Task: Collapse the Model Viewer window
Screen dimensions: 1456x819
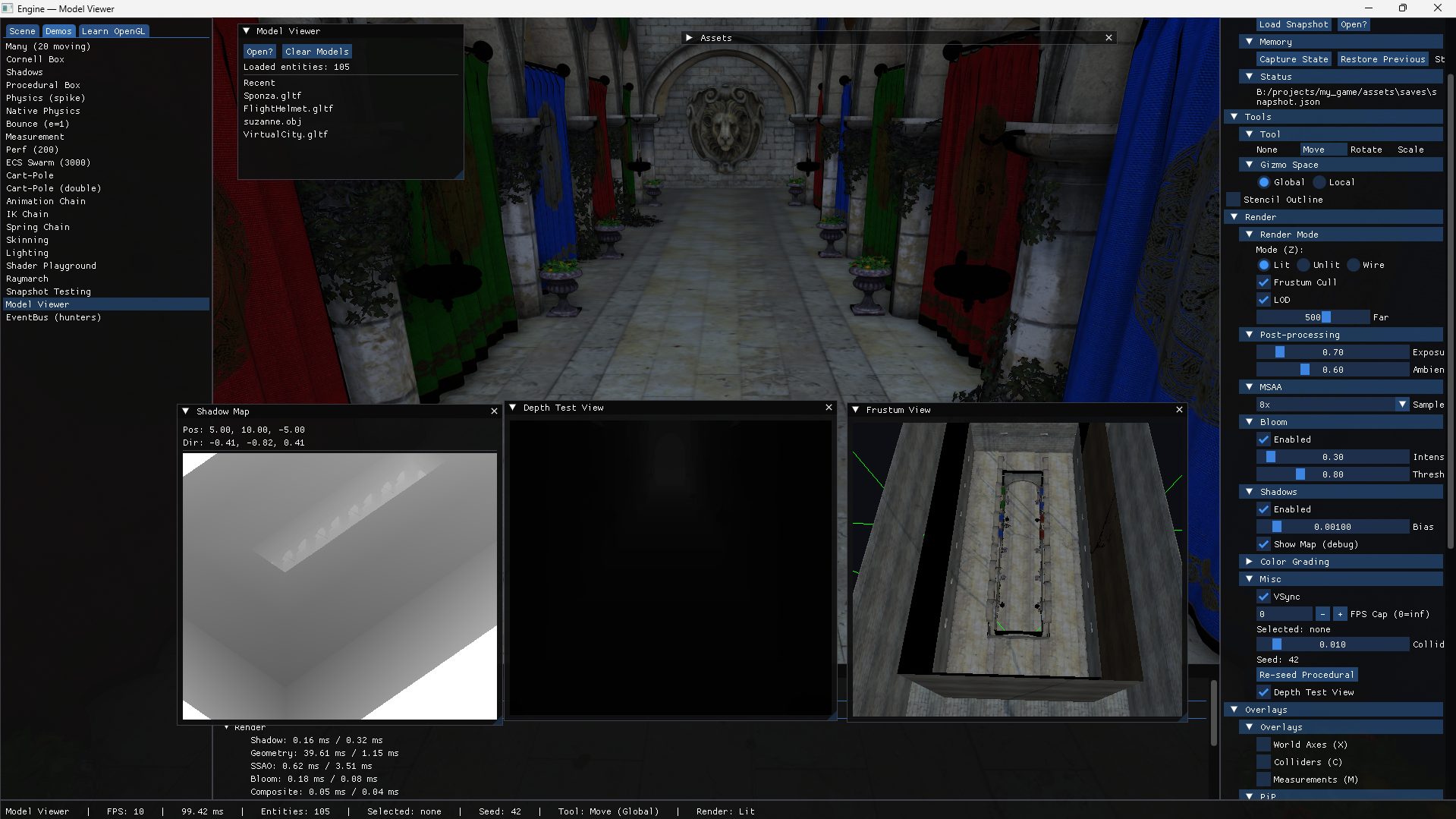Action: pyautogui.click(x=246, y=31)
